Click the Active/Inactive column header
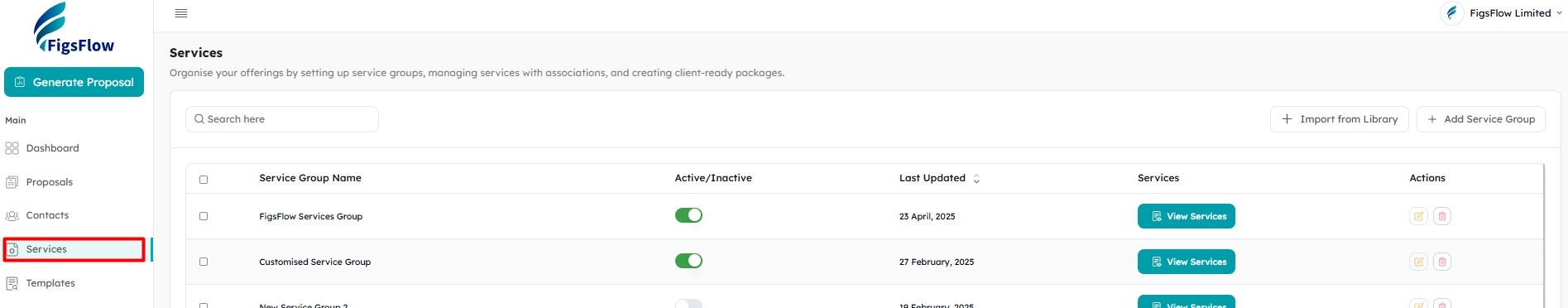1568x308 pixels. 713,178
